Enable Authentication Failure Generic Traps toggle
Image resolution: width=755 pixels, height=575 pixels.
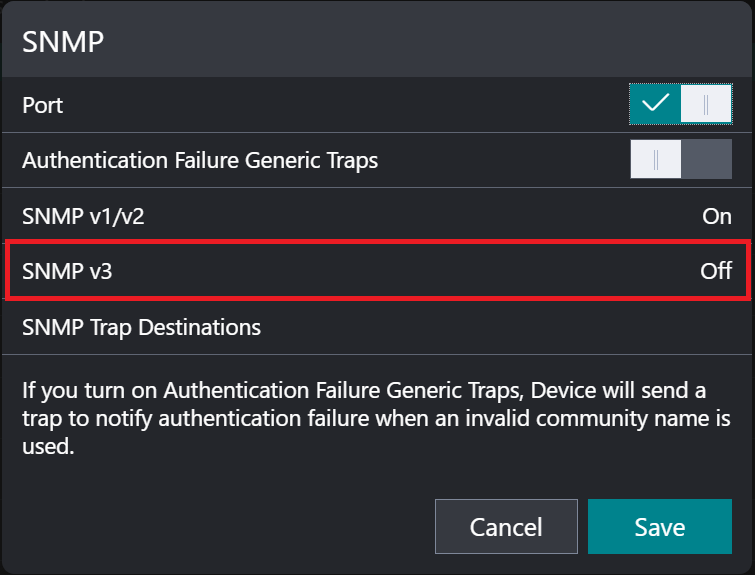pos(680,160)
